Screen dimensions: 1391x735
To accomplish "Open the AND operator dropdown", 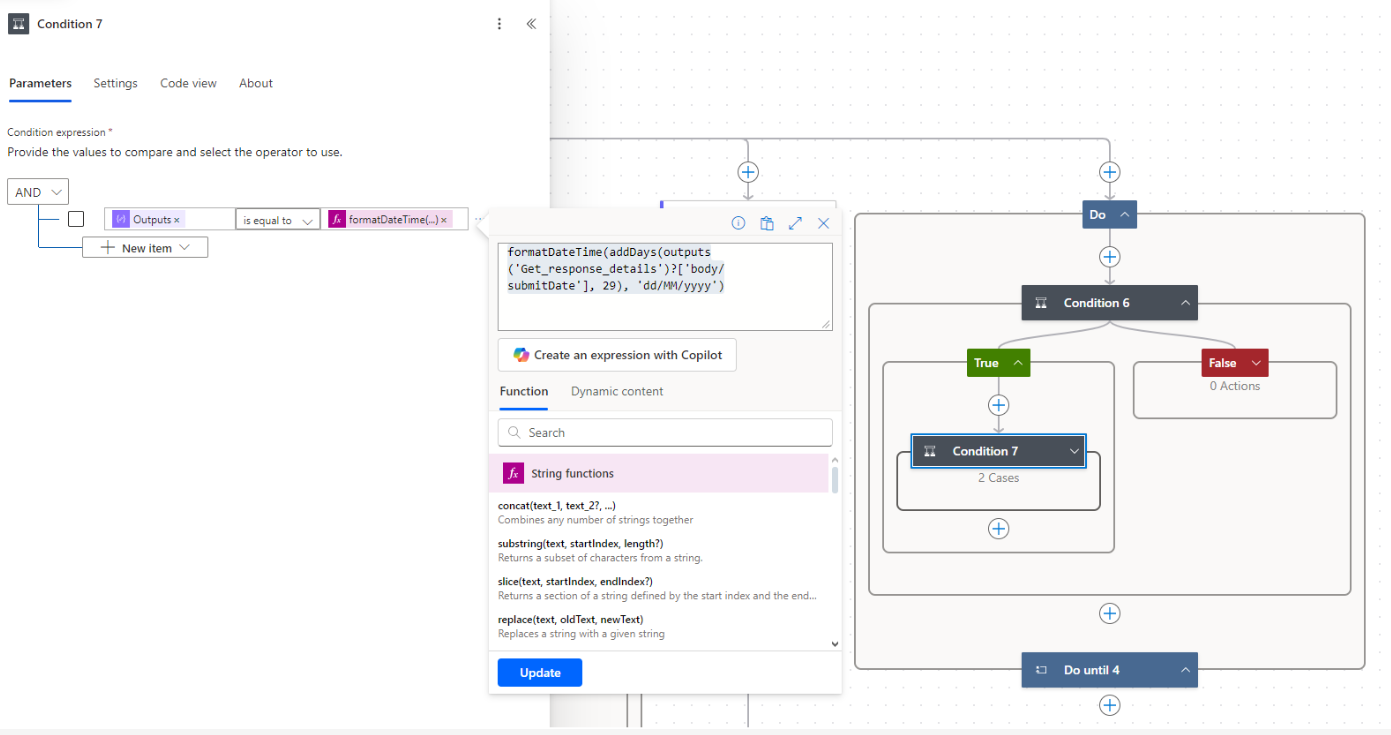I will point(38,192).
